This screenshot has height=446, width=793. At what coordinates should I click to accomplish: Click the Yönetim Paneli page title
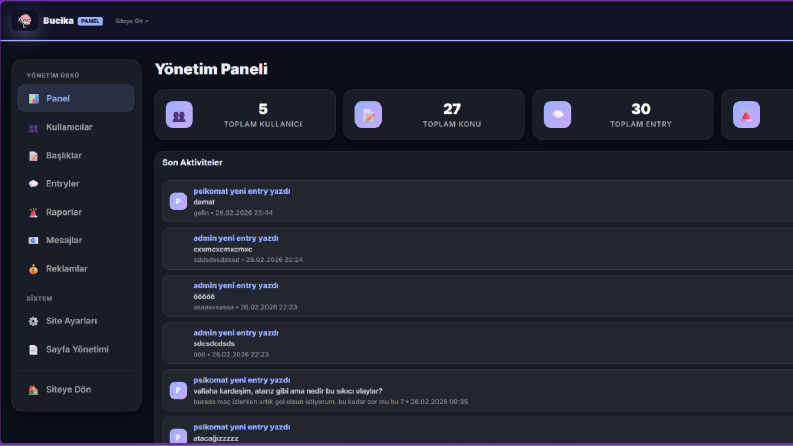[211, 69]
